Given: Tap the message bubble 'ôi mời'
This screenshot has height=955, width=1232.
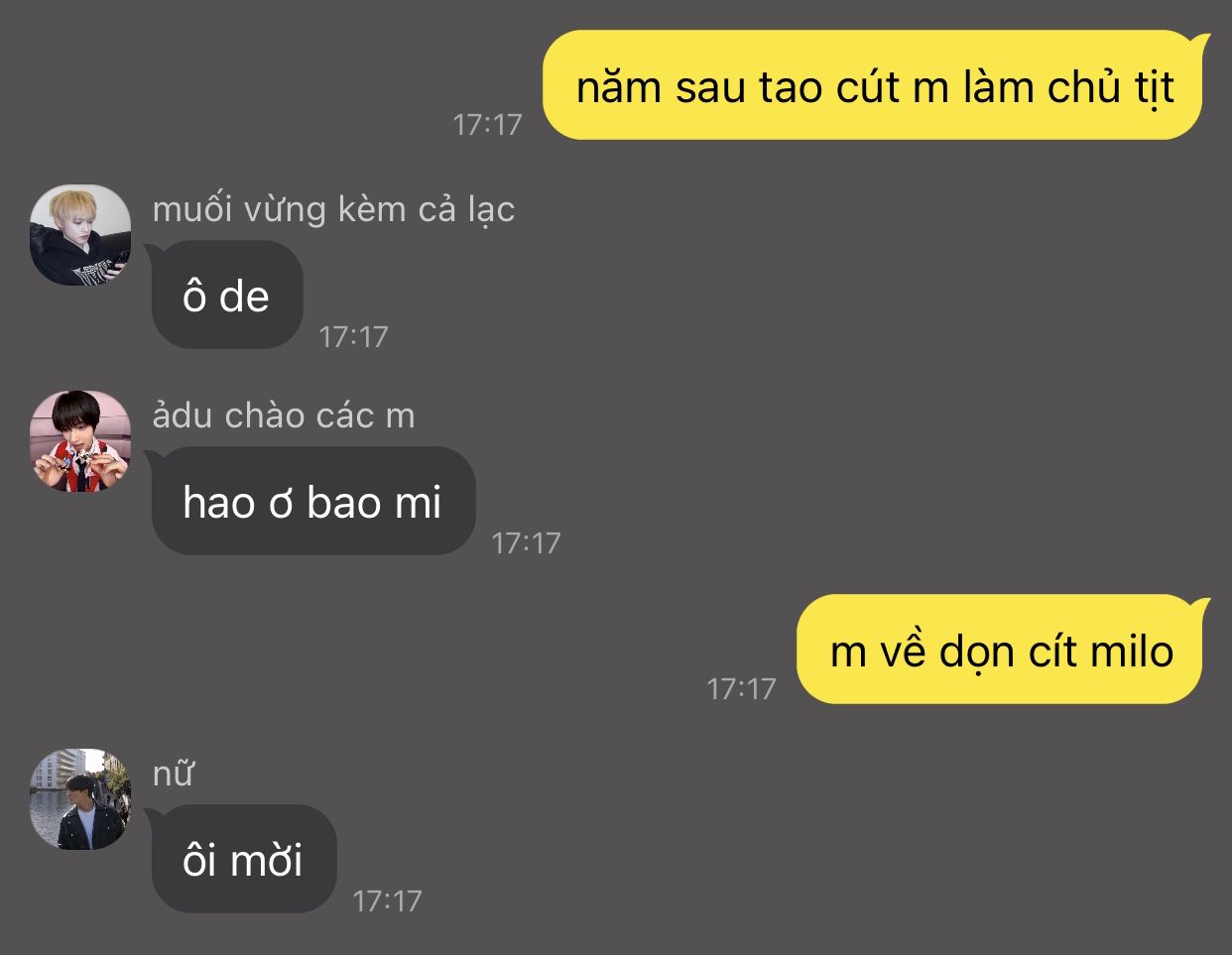Looking at the screenshot, I should coord(242,859).
